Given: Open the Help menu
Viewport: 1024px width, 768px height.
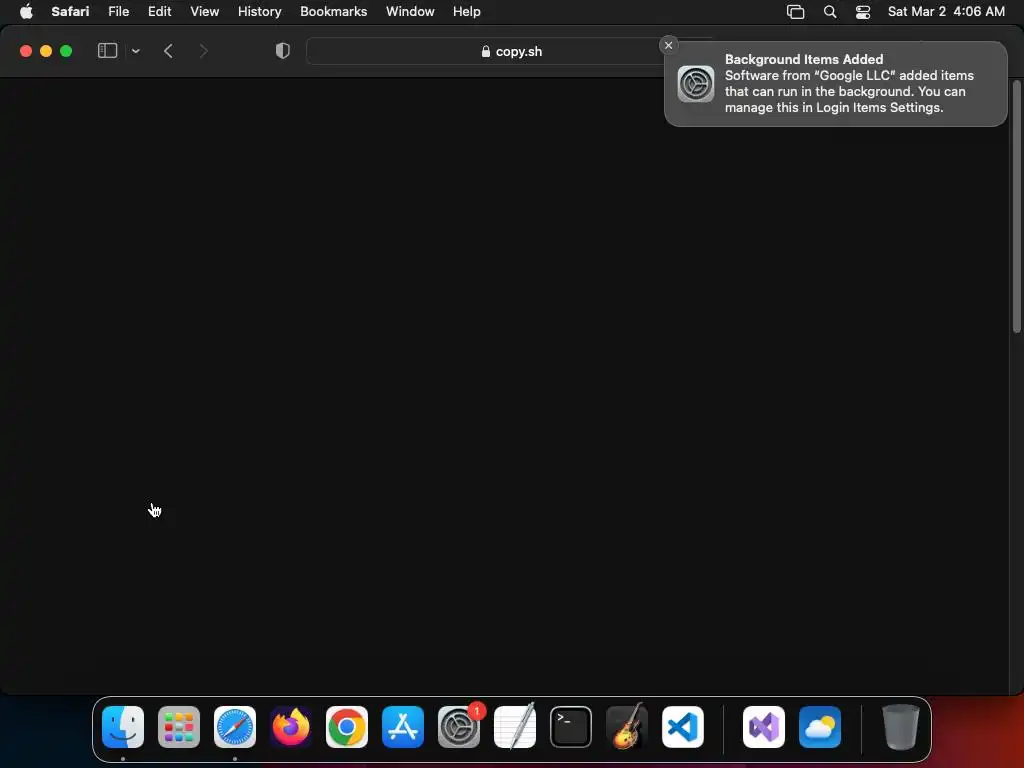Looking at the screenshot, I should (x=466, y=12).
